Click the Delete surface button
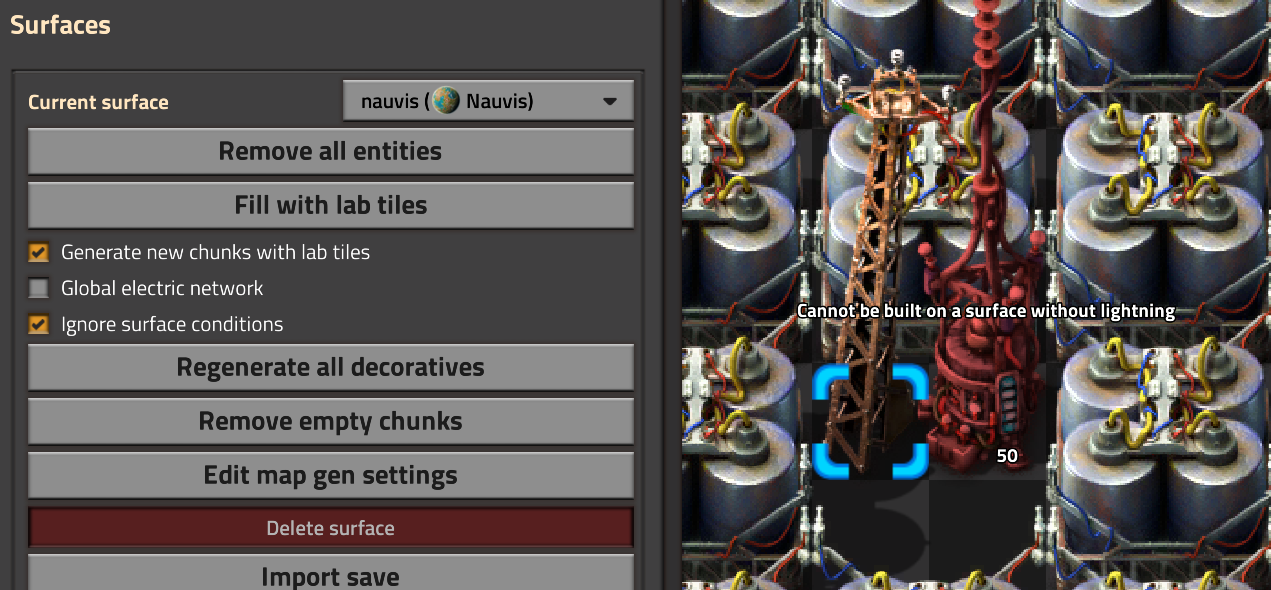This screenshot has height=590, width=1271. coord(330,528)
